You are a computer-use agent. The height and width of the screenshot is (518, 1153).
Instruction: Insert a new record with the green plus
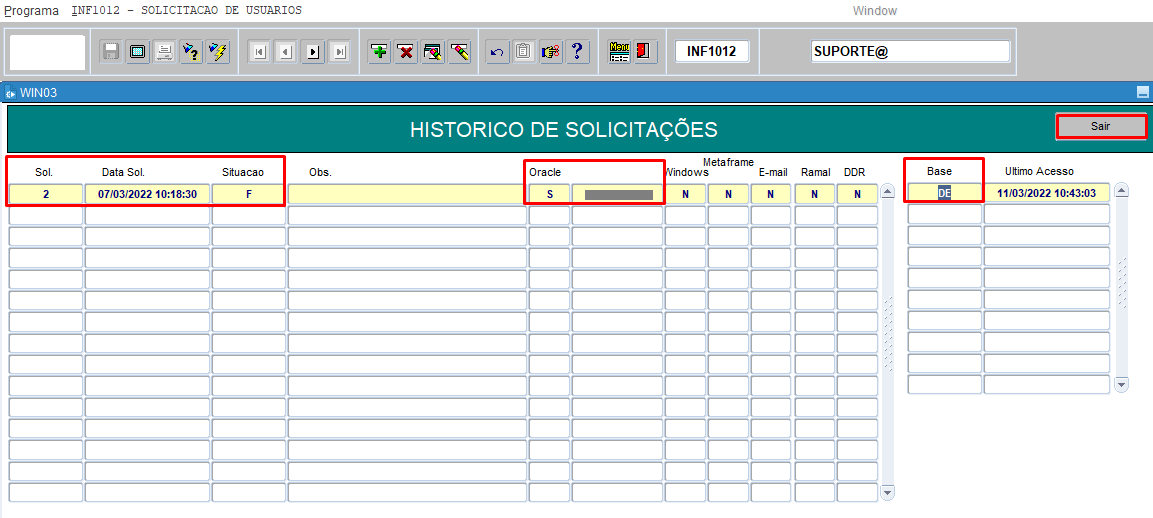[x=379, y=52]
